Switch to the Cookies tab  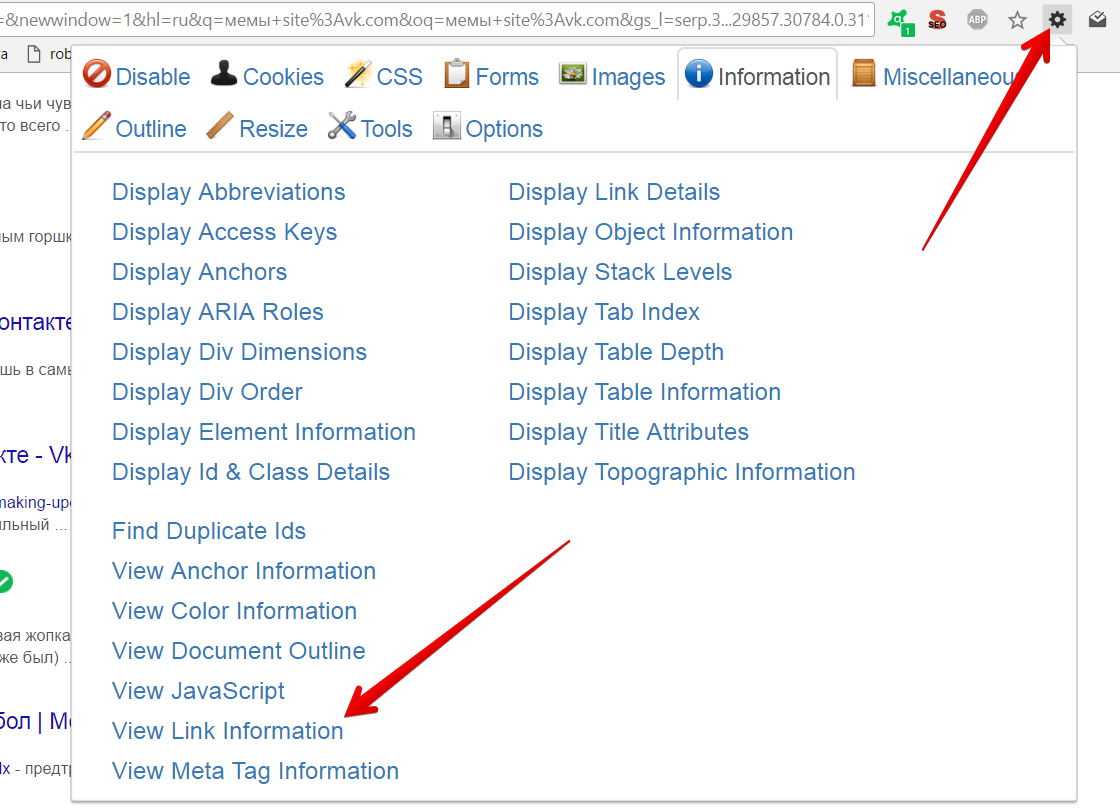tap(267, 77)
